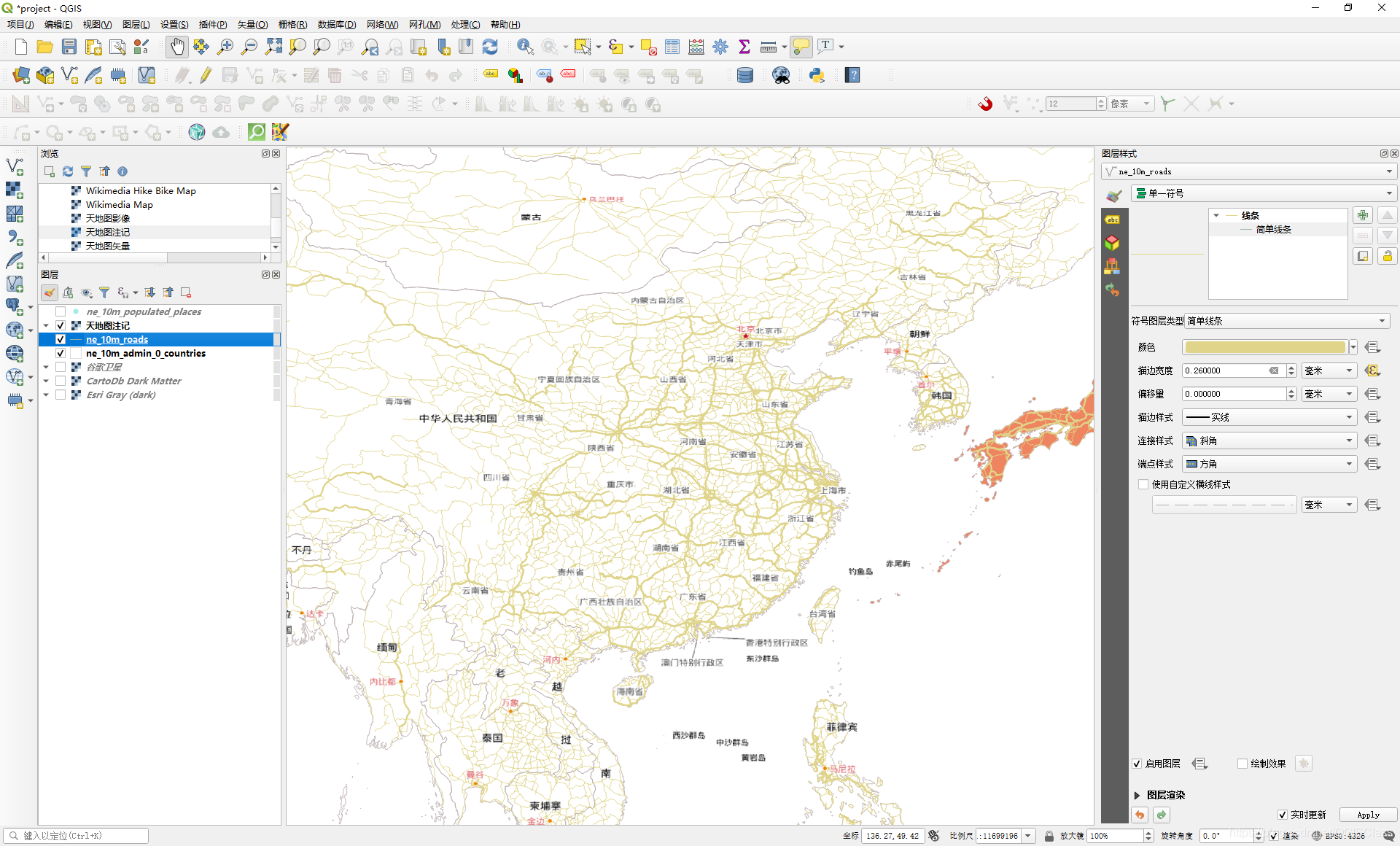Click the Zoom Full extent icon
Viewport: 1400px width, 846px height.
click(273, 47)
